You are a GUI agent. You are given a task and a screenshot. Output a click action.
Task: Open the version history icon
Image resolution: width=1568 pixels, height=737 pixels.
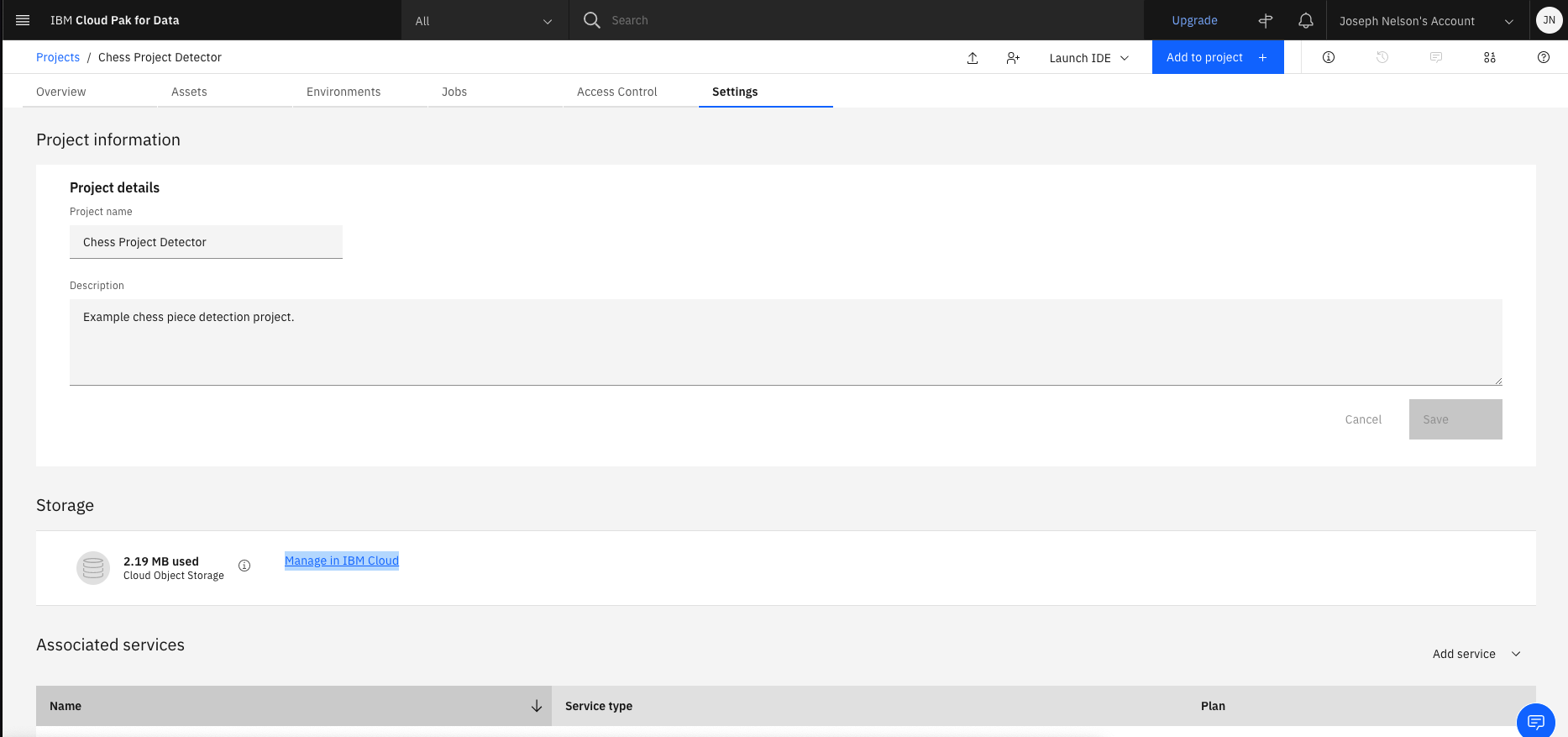tap(1382, 57)
